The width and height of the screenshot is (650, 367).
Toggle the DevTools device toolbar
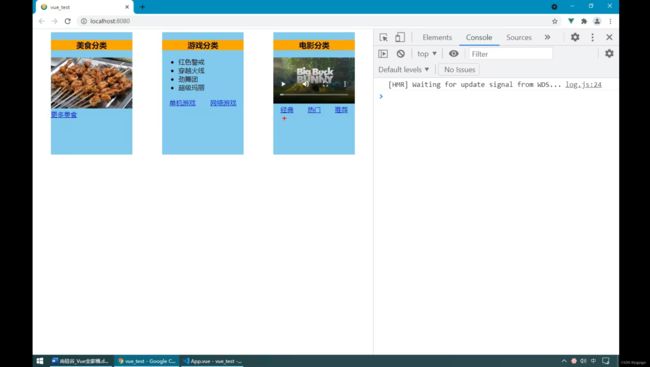(x=400, y=37)
